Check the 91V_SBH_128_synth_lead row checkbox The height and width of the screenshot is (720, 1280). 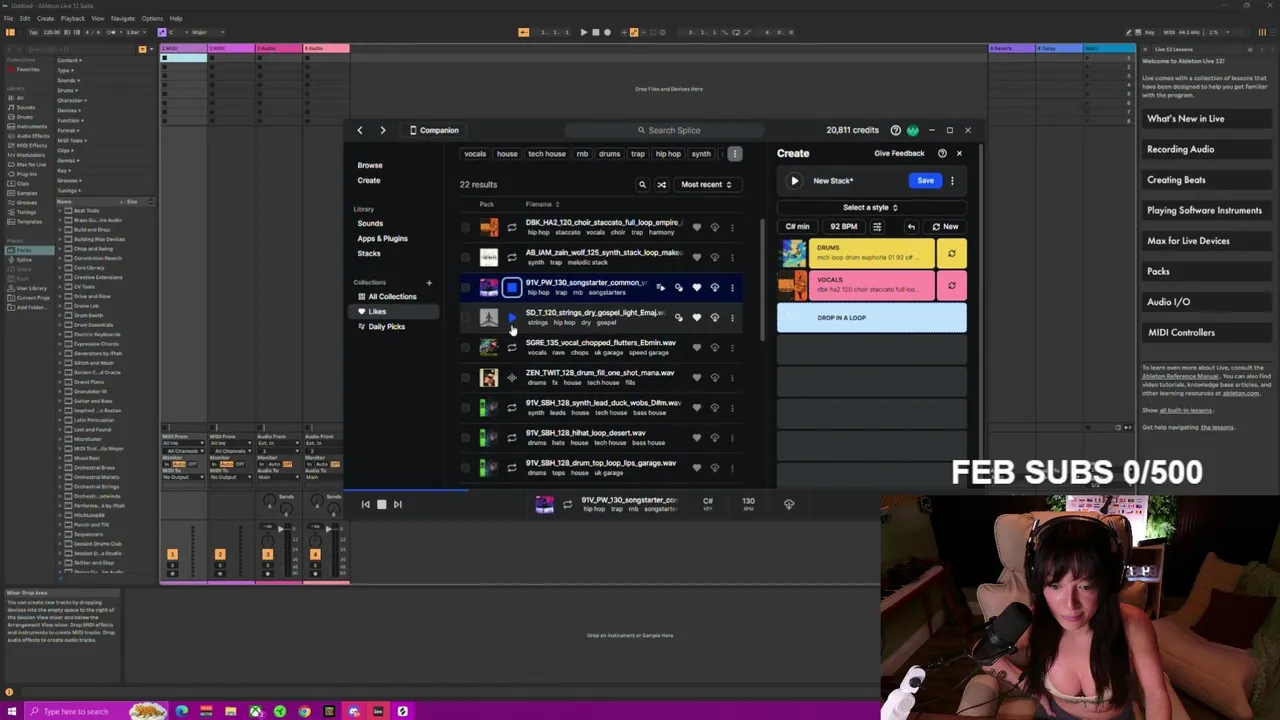coord(466,407)
